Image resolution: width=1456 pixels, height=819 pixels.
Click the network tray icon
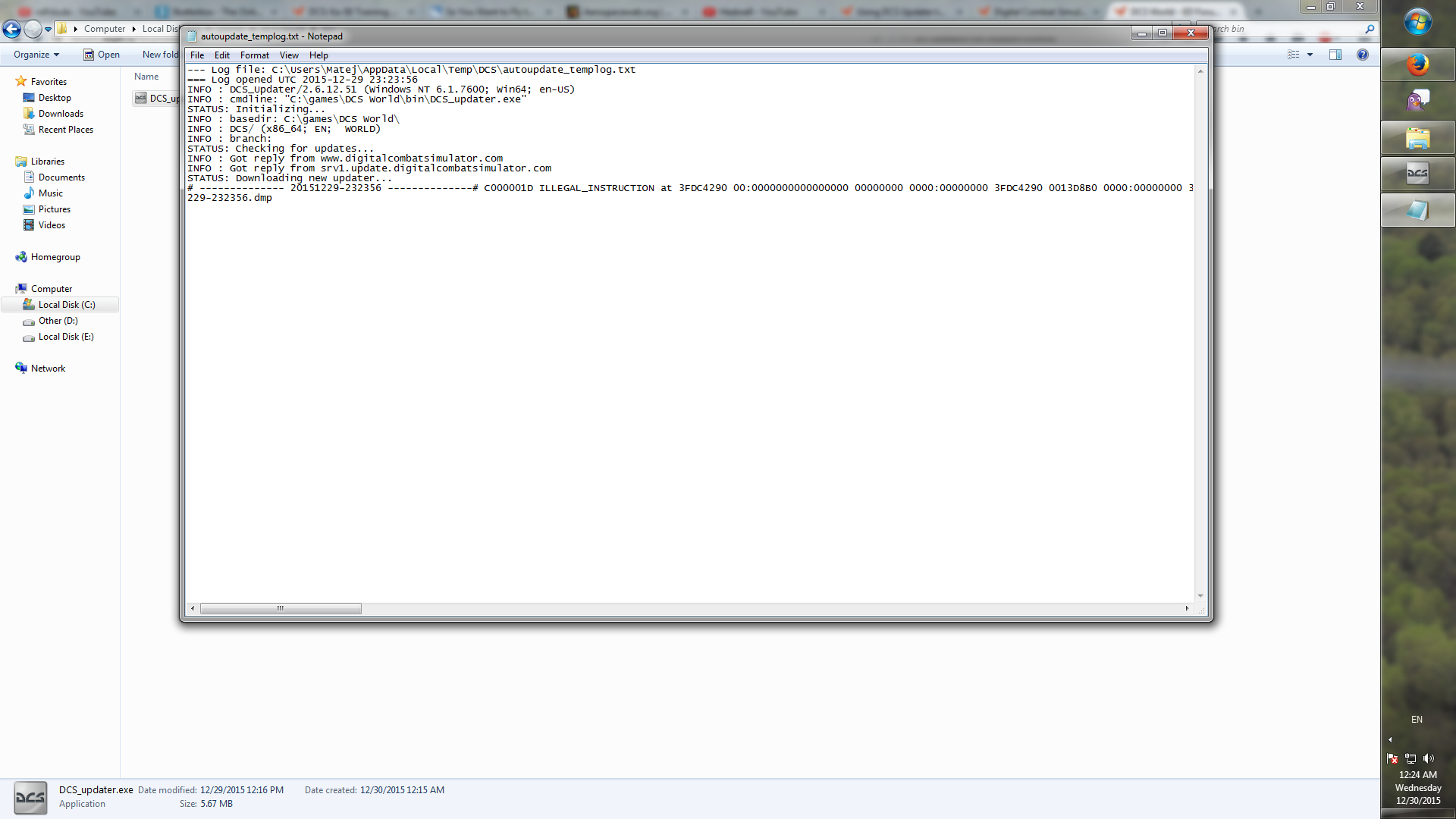(x=1410, y=758)
